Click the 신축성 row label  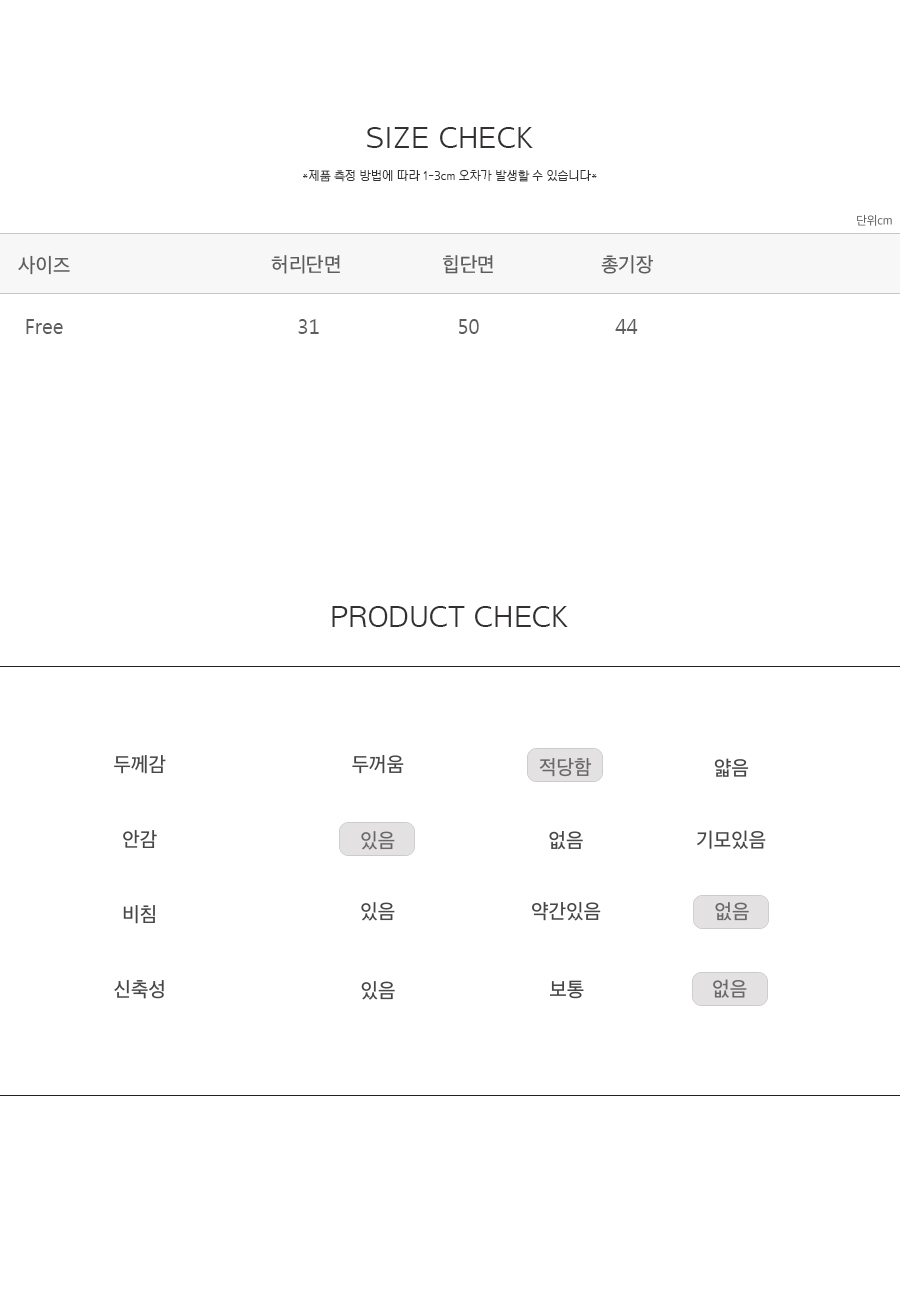139,989
